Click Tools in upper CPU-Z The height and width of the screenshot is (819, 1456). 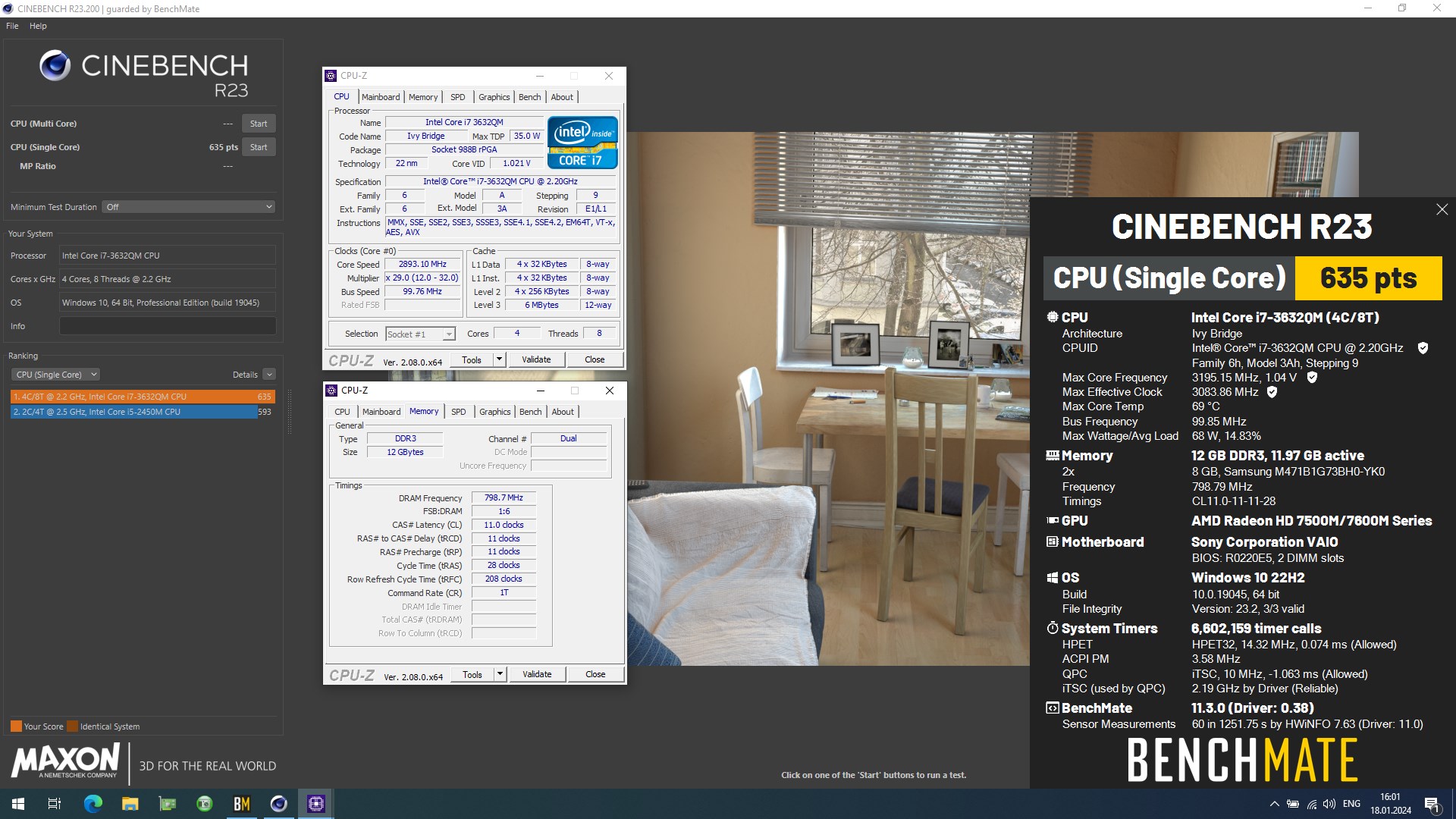click(472, 360)
